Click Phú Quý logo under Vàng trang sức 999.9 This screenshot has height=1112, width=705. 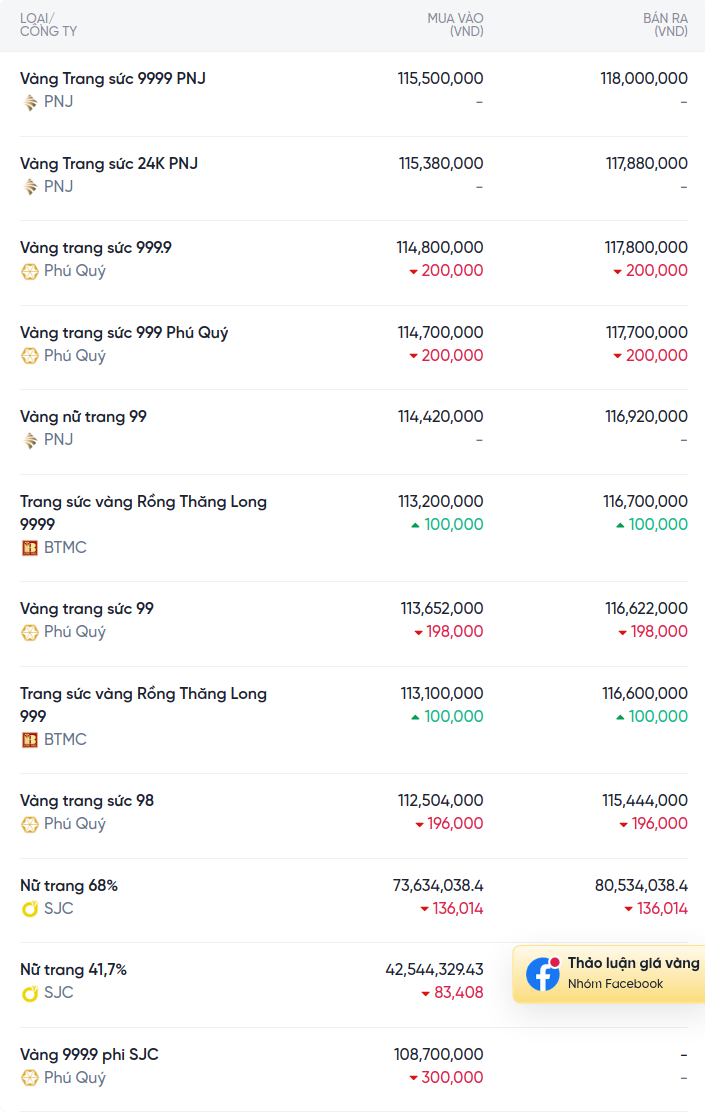coord(30,272)
